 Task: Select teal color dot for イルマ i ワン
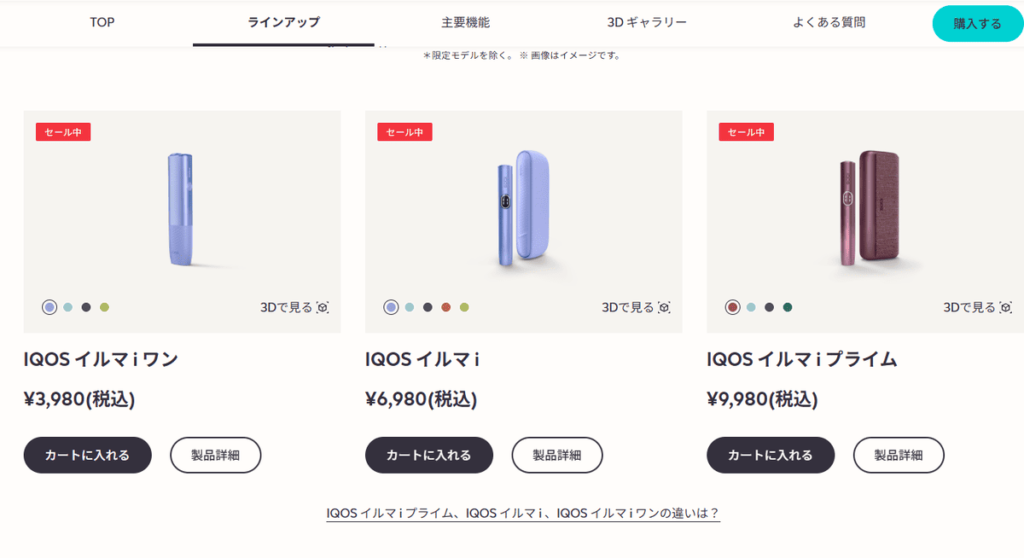pos(68,307)
